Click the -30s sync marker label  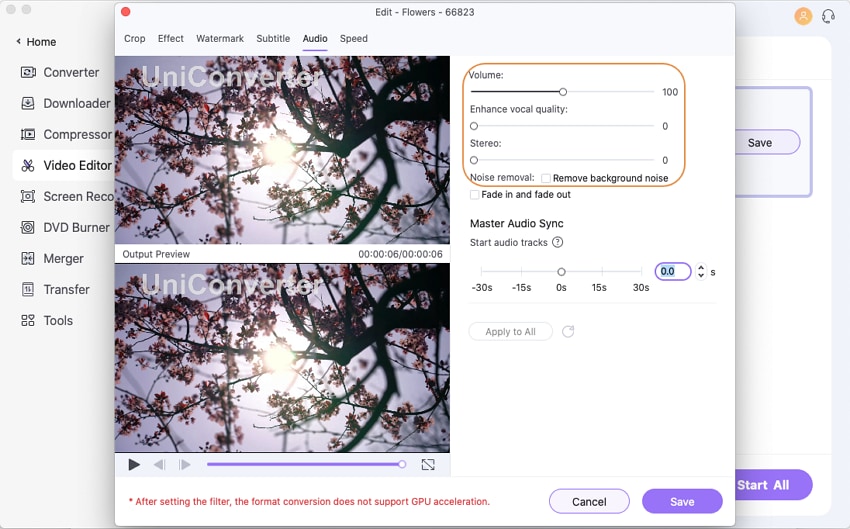pos(482,287)
